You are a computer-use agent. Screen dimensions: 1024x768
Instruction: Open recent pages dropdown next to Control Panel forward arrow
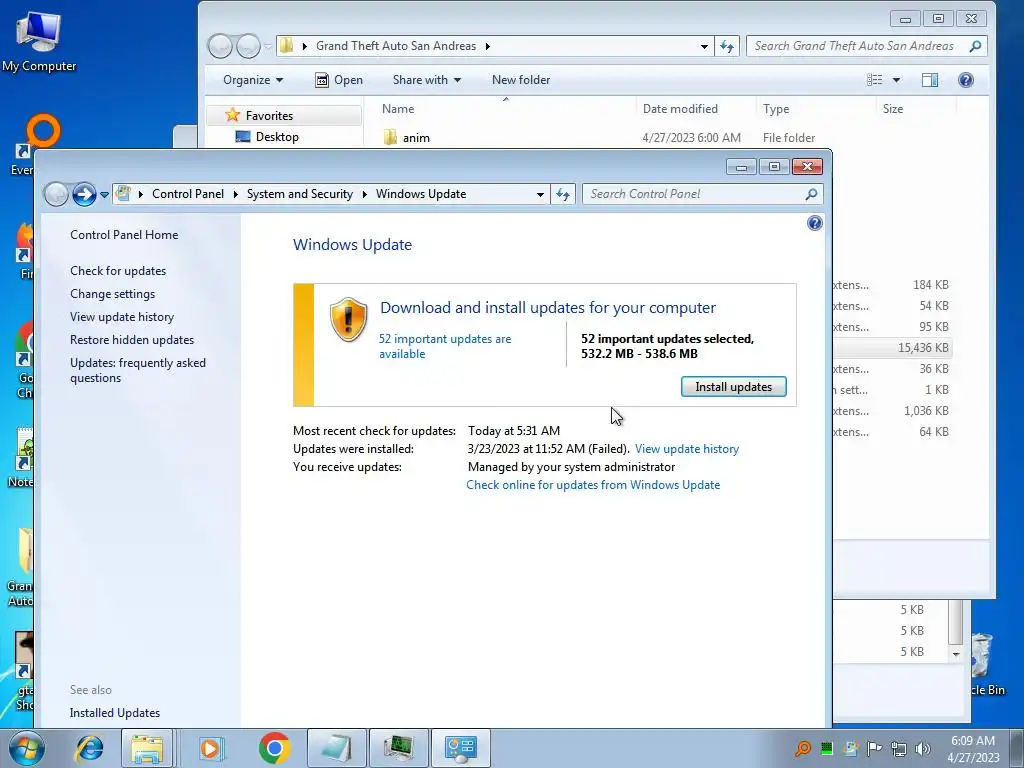click(x=104, y=195)
